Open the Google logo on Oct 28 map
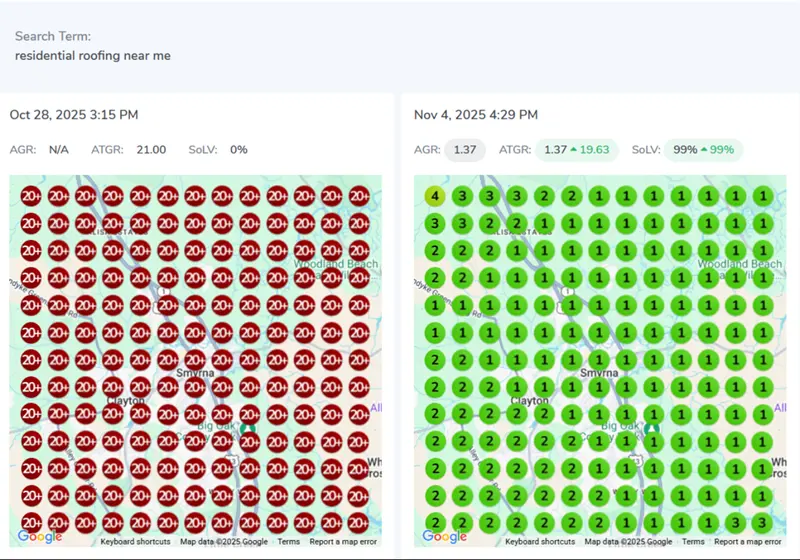 coord(39,537)
